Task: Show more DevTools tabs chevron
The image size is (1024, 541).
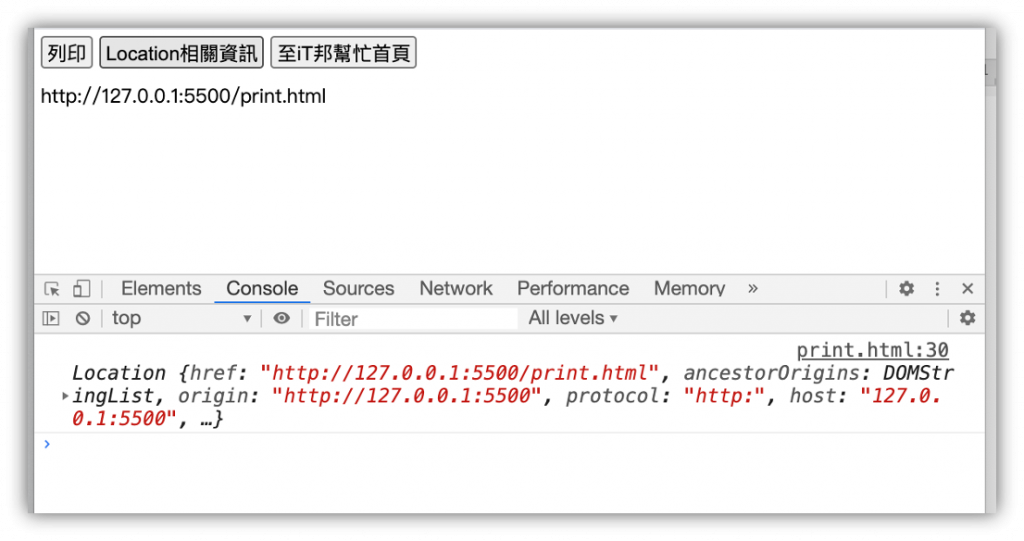Action: [x=752, y=288]
